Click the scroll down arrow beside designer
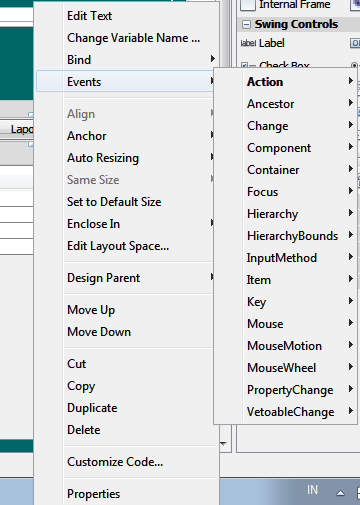The image size is (360, 505). 224,444
